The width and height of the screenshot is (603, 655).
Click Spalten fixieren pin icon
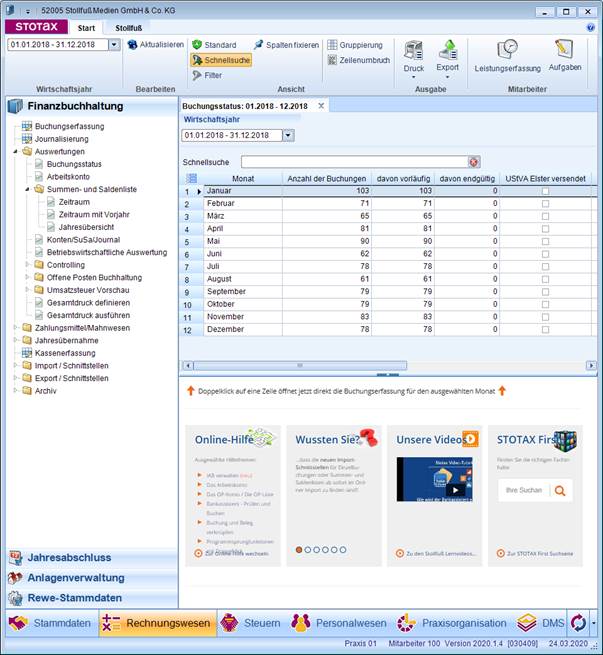258,44
